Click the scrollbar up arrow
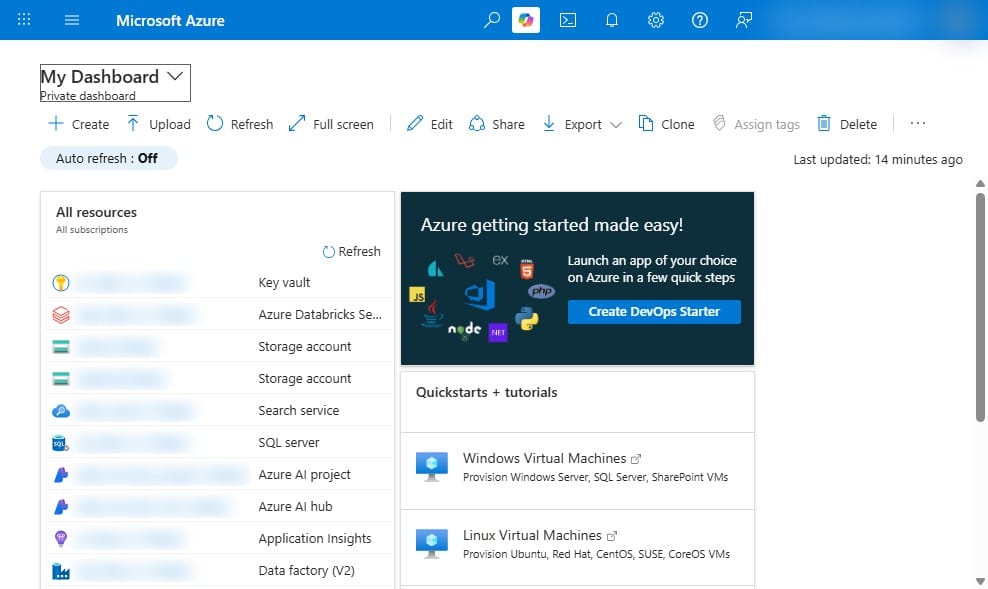Viewport: 988px width, 589px height. pyautogui.click(x=980, y=184)
